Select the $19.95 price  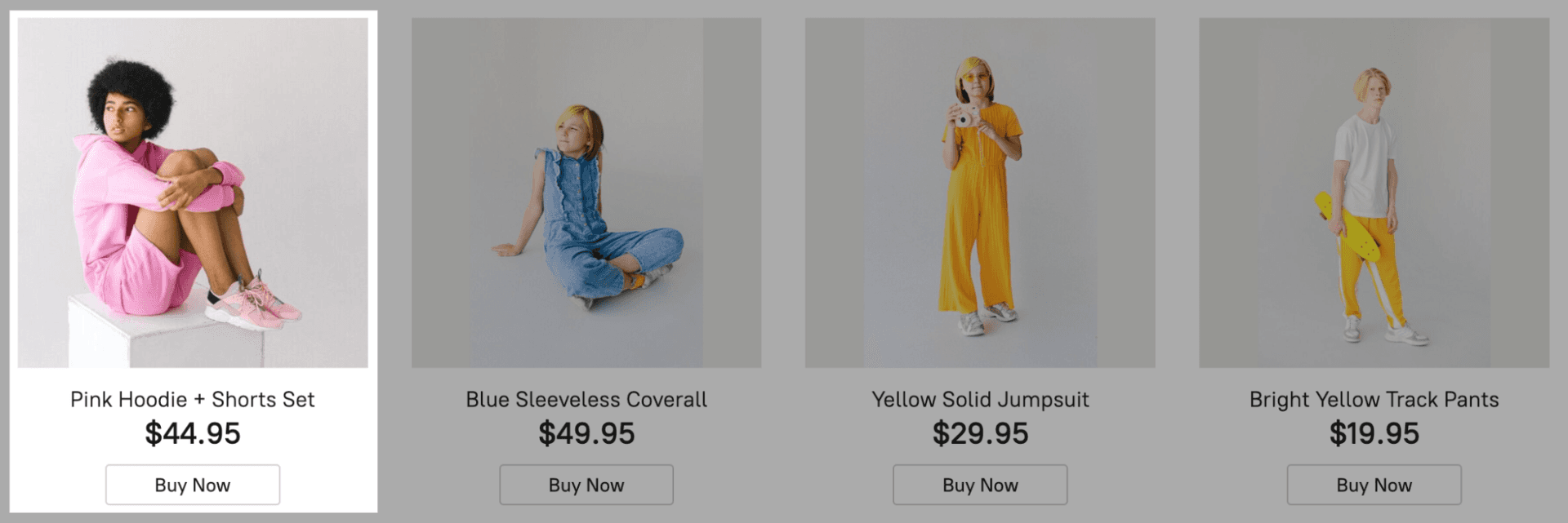[1374, 433]
